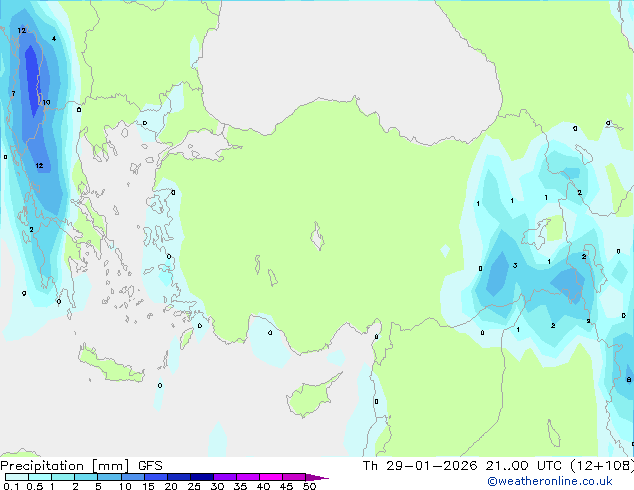Select the 2–5 mm legend color swatch
The height and width of the screenshot is (490, 634).
click(x=86, y=477)
